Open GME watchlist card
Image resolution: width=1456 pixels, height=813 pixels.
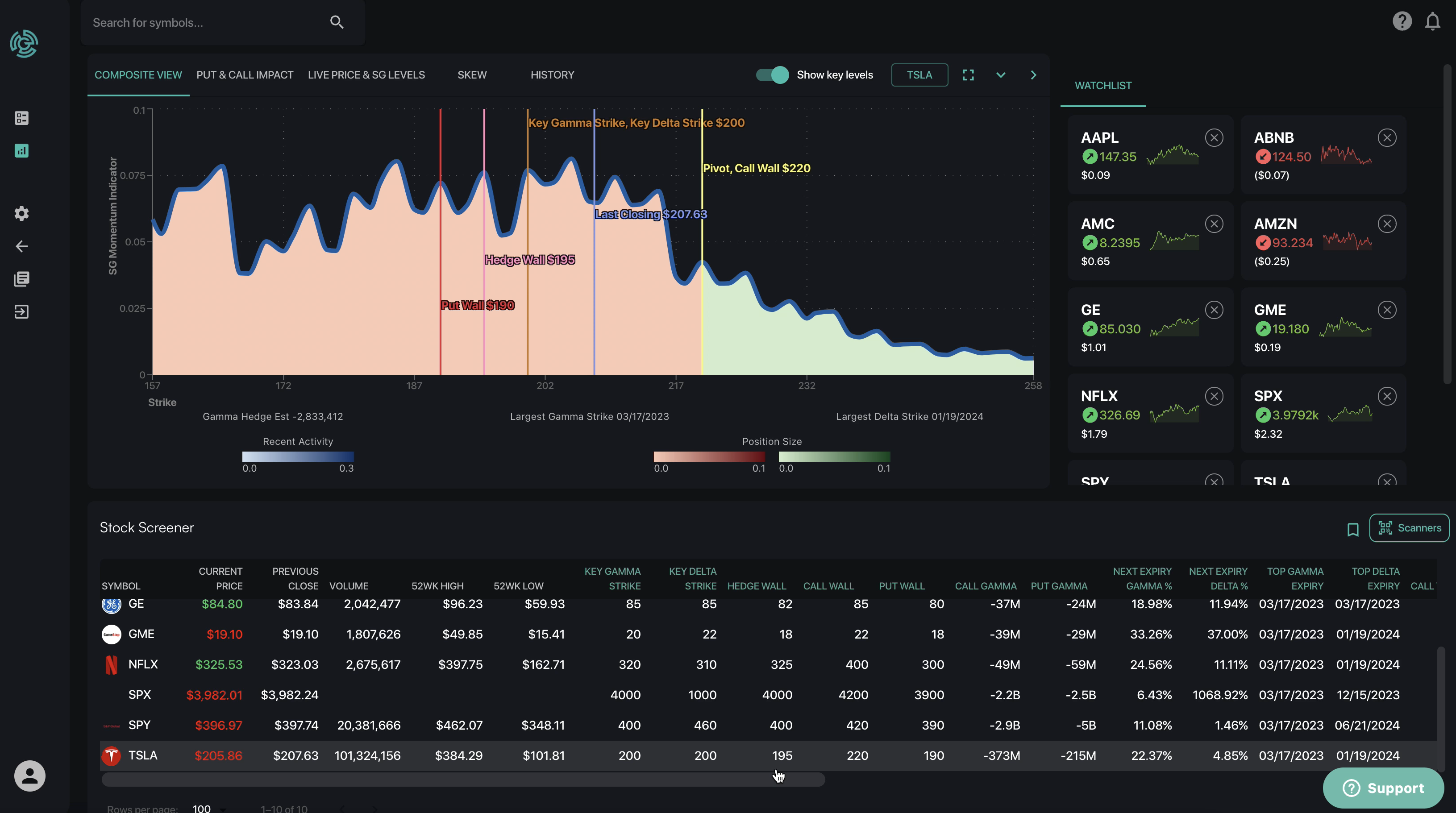[1323, 327]
